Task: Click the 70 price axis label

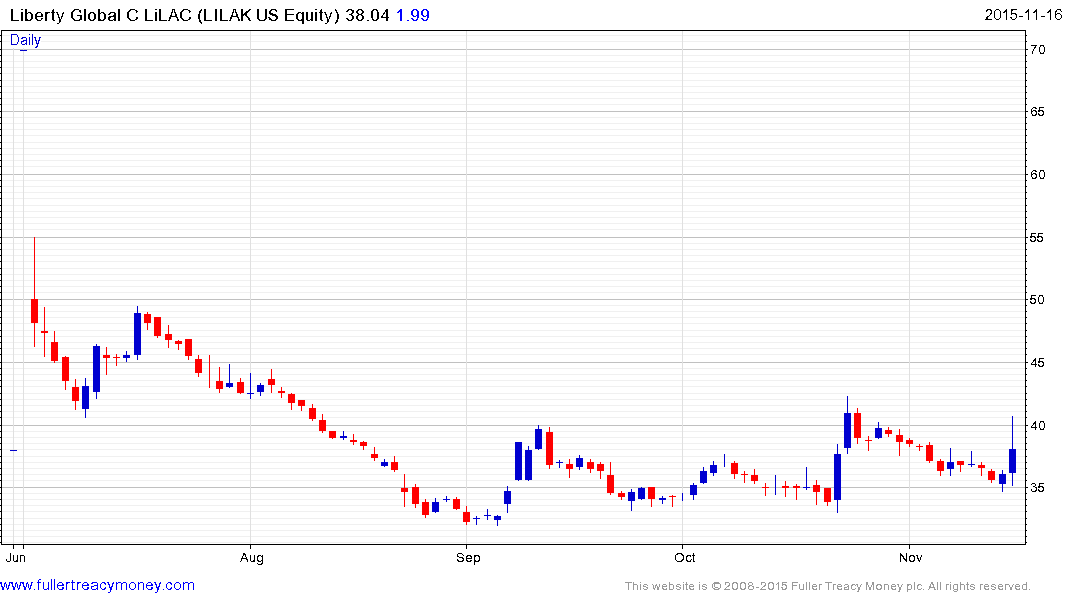Action: click(x=1037, y=49)
